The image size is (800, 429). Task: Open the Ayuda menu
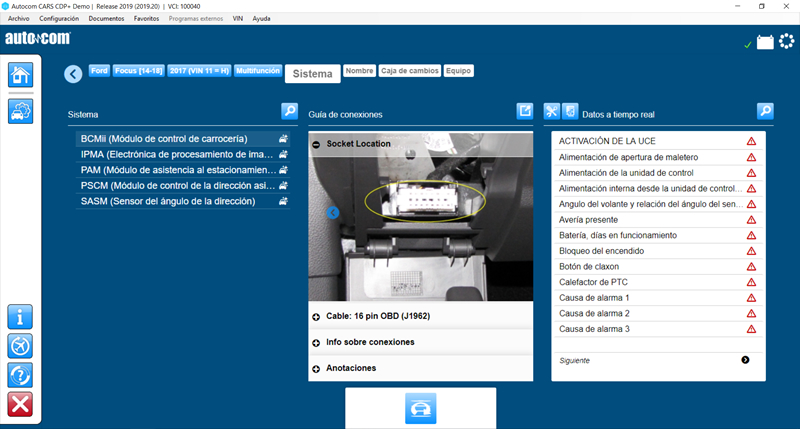tap(261, 18)
